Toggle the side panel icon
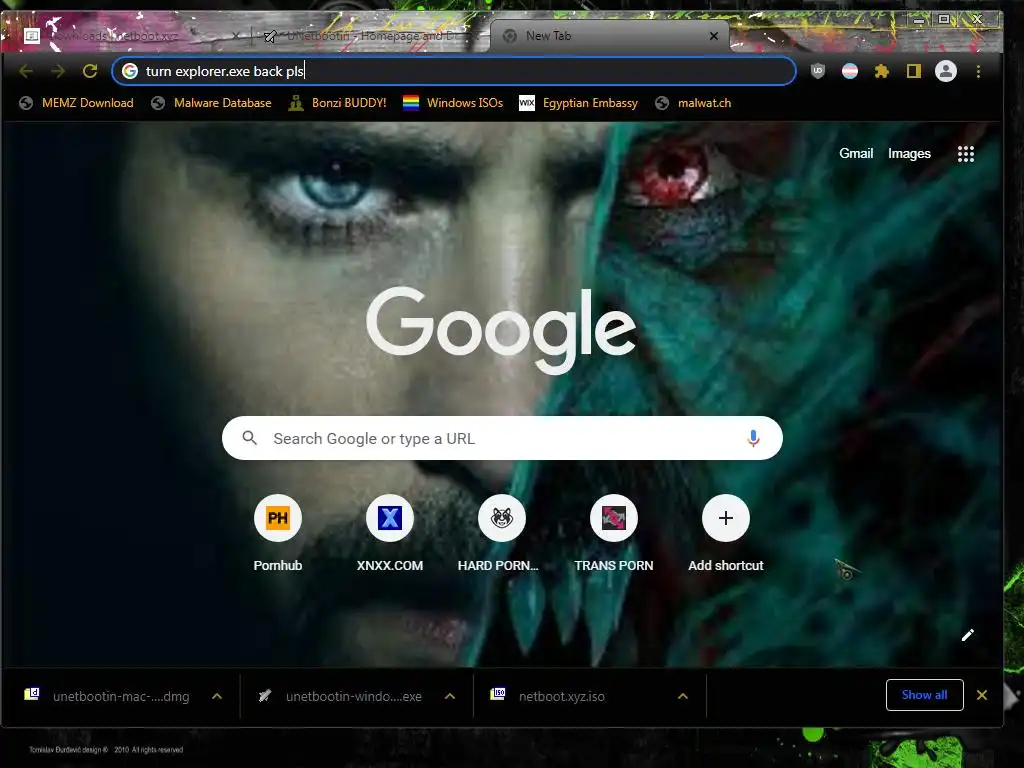The image size is (1024, 768). pyautogui.click(x=914, y=71)
